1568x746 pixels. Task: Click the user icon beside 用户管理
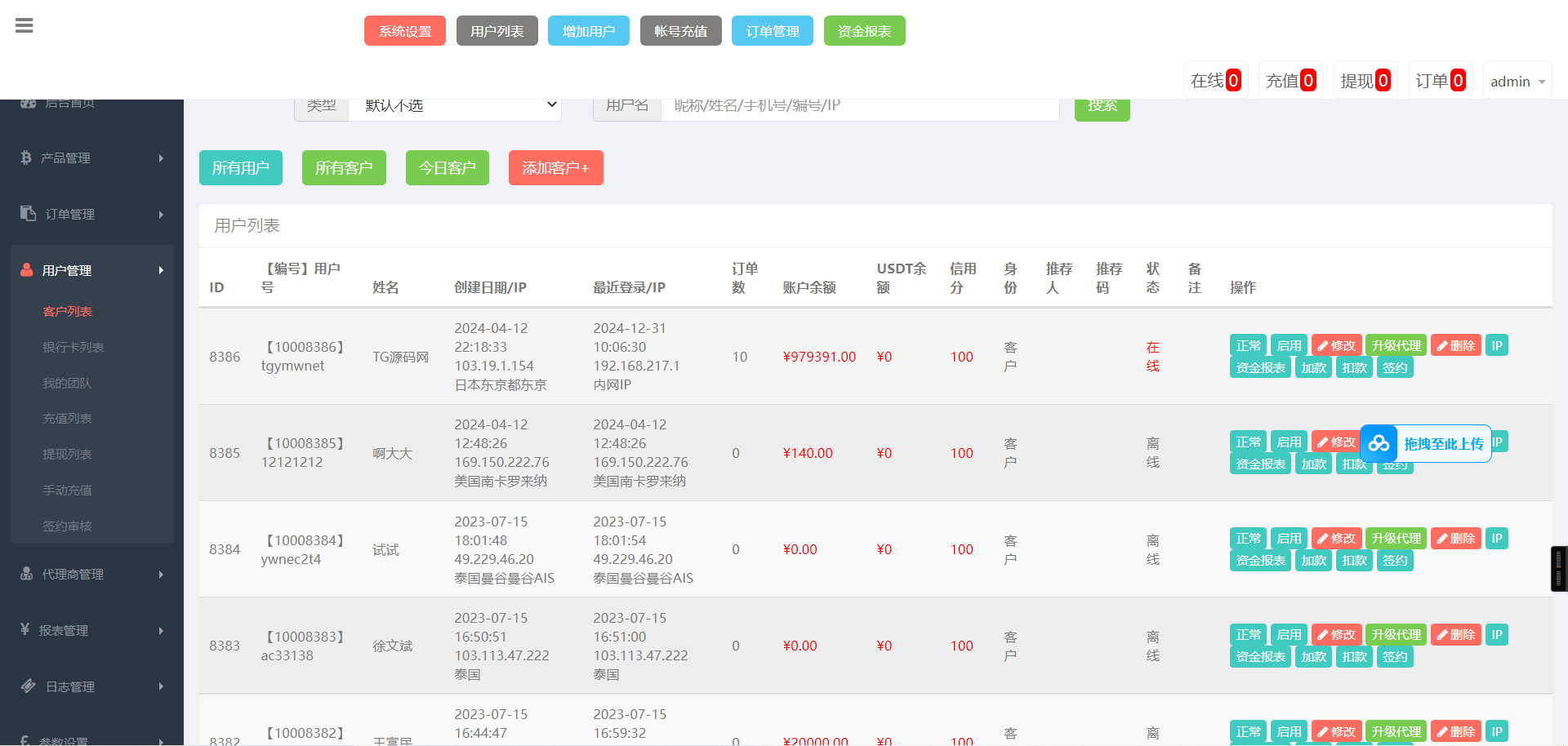click(27, 269)
